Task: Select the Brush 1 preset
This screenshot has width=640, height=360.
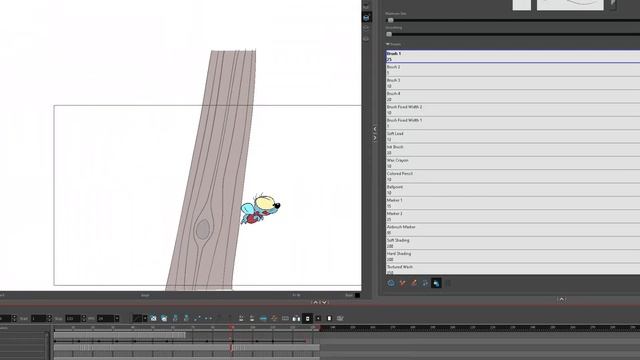Action: coord(513,56)
